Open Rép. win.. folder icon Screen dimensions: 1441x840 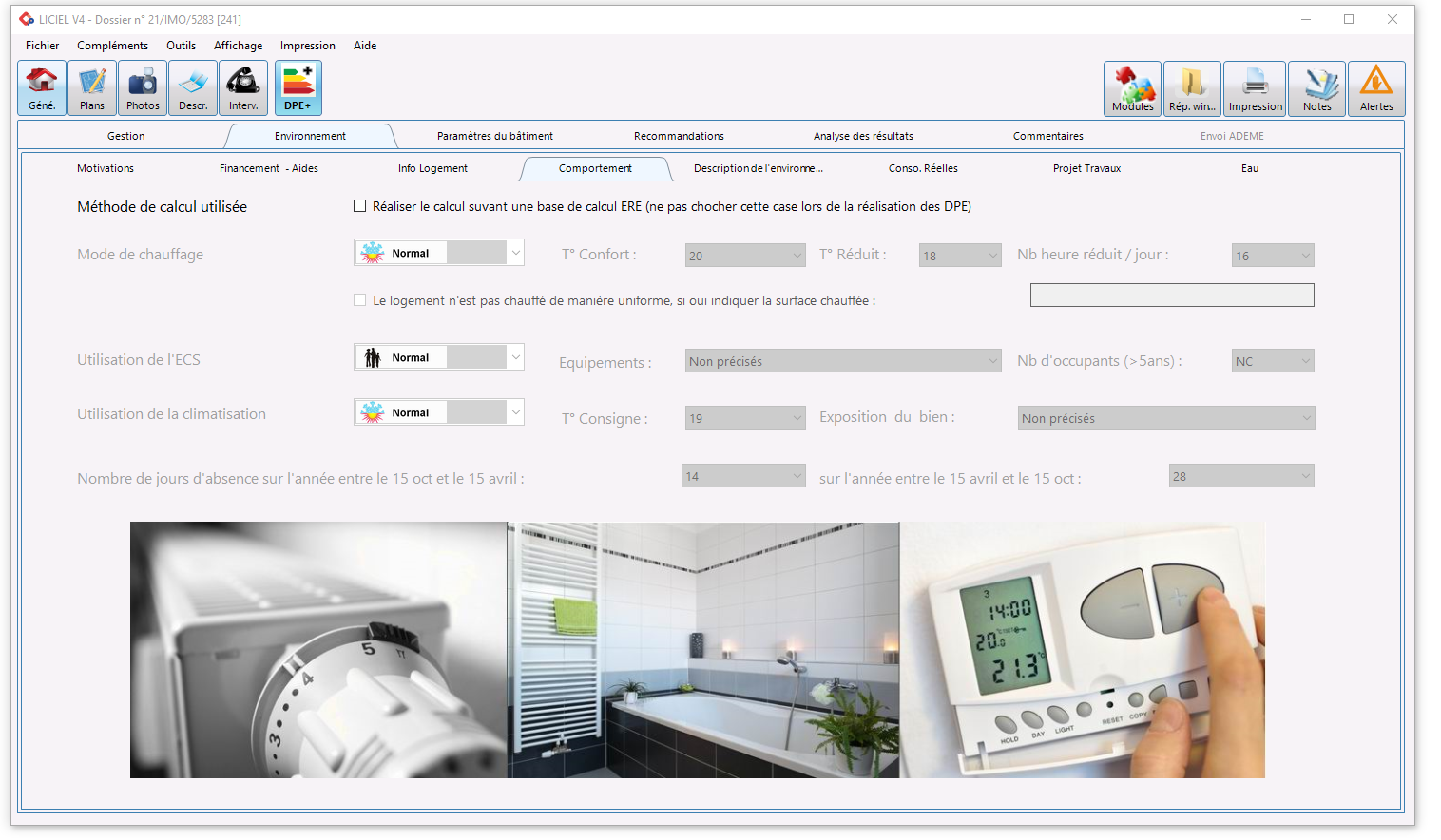(x=1192, y=89)
